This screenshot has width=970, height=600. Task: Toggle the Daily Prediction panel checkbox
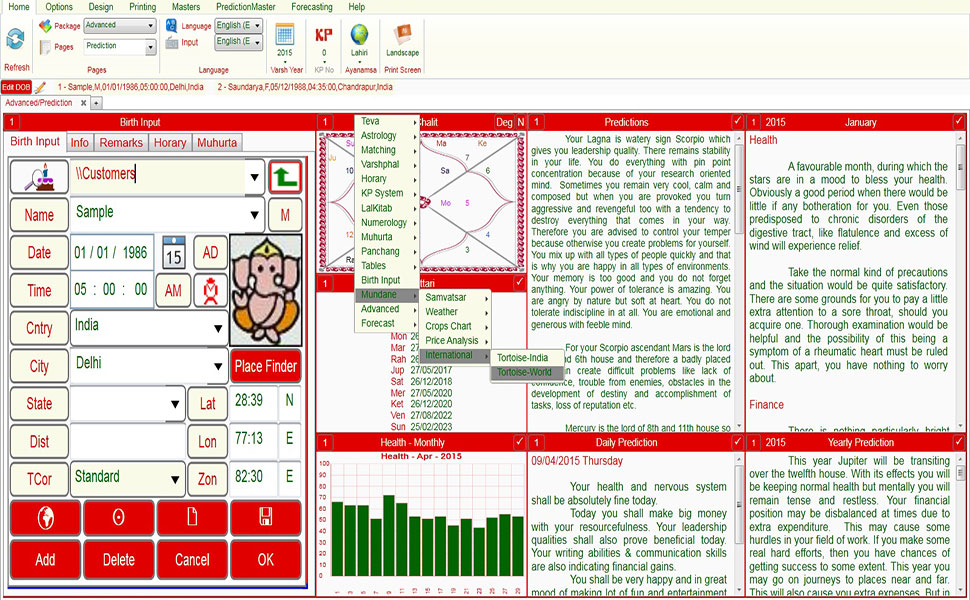click(x=737, y=442)
